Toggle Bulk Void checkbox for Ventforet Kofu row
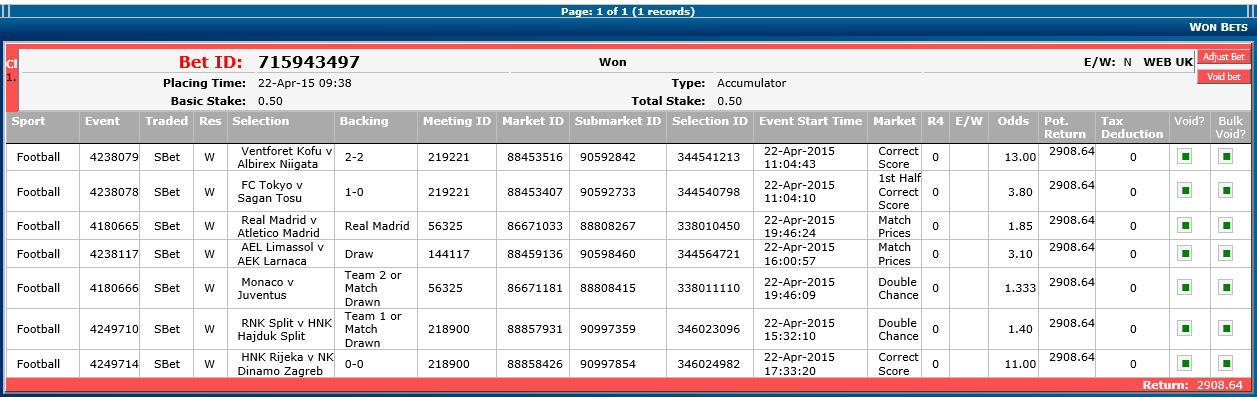1257x397 pixels. click(1225, 157)
